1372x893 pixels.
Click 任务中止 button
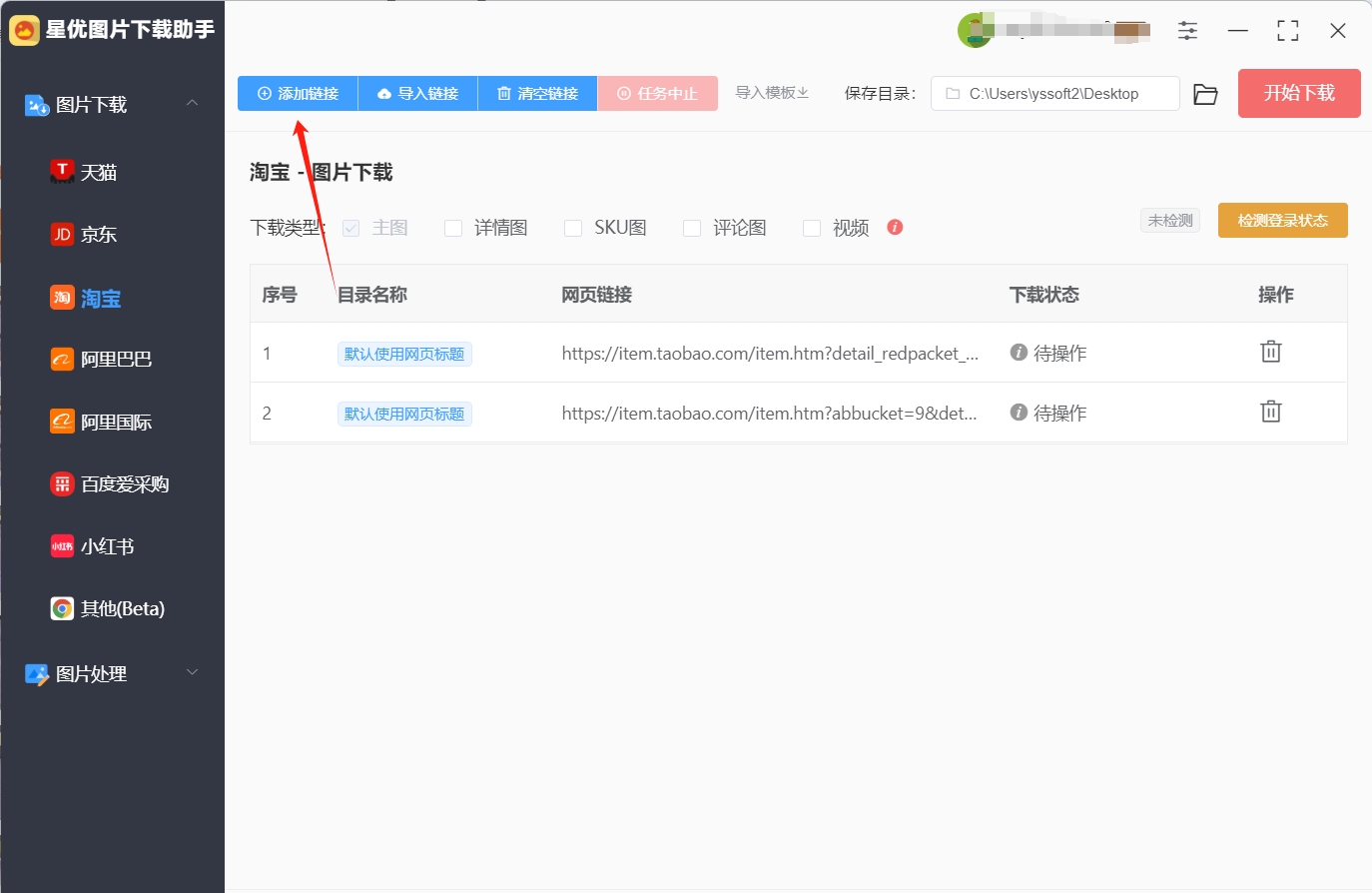tap(657, 93)
